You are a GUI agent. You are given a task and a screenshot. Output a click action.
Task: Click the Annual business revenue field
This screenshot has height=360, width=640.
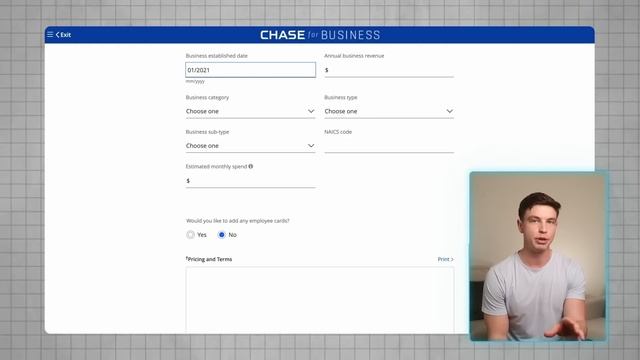[x=389, y=70]
